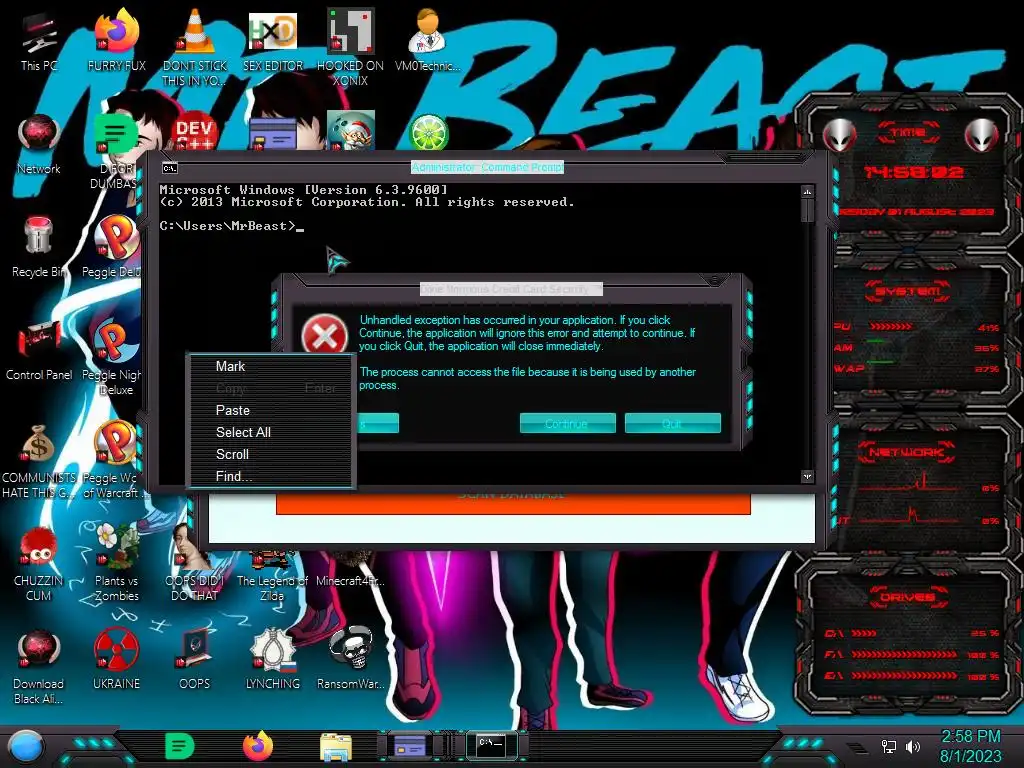Click the taskbar clock showing 2:58 PM
1024x768 pixels.
pyautogui.click(x=970, y=746)
